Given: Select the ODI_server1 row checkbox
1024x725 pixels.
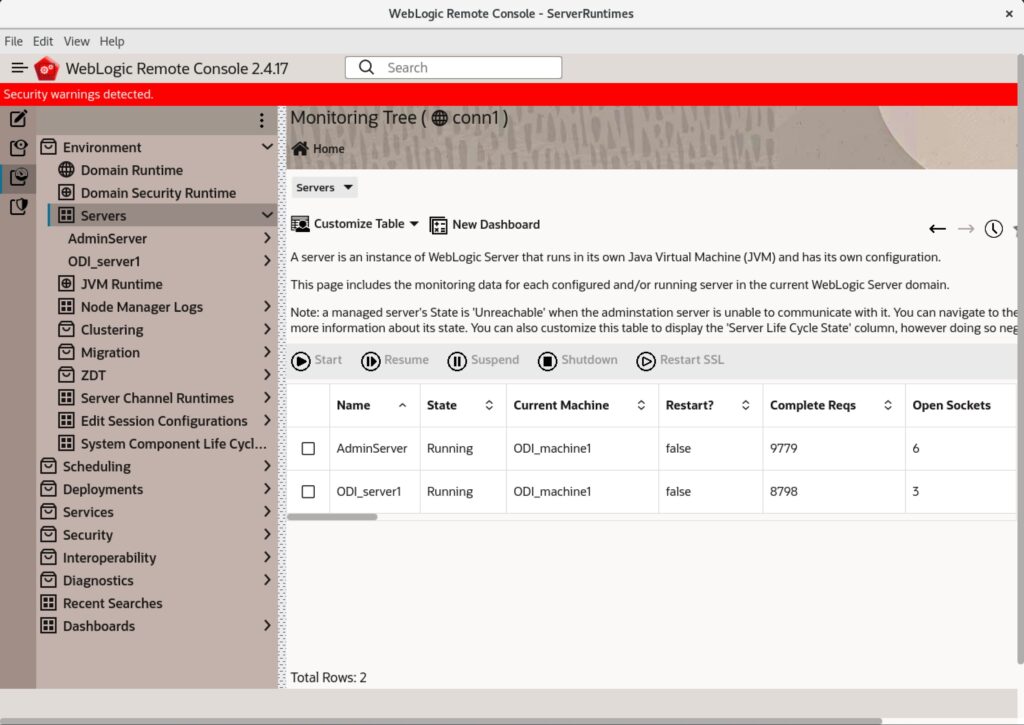Looking at the screenshot, I should tap(308, 492).
